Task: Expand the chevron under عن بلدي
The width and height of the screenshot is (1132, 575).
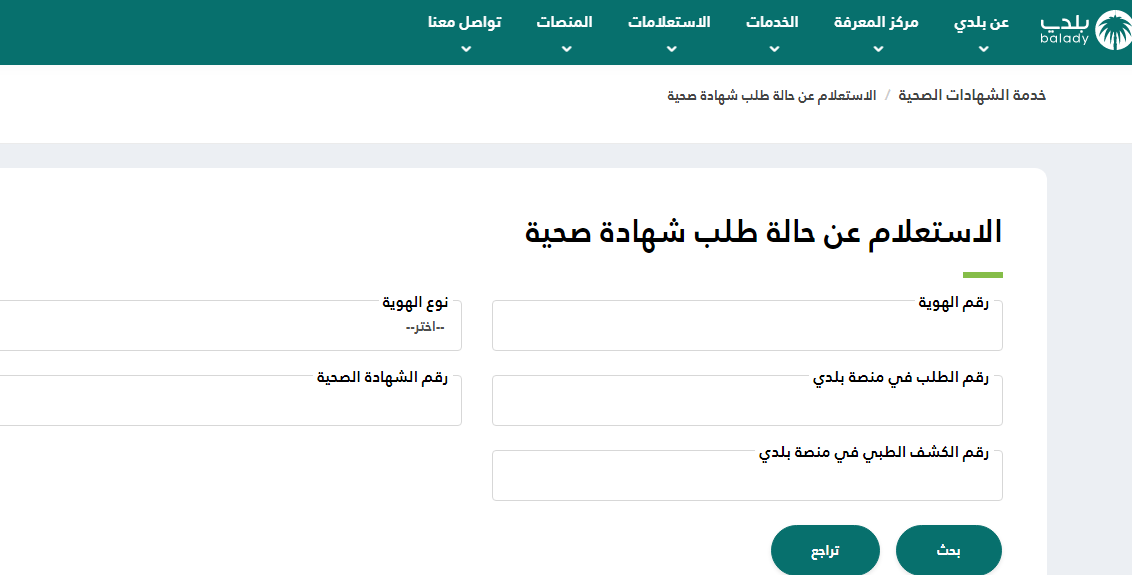Action: tap(982, 48)
